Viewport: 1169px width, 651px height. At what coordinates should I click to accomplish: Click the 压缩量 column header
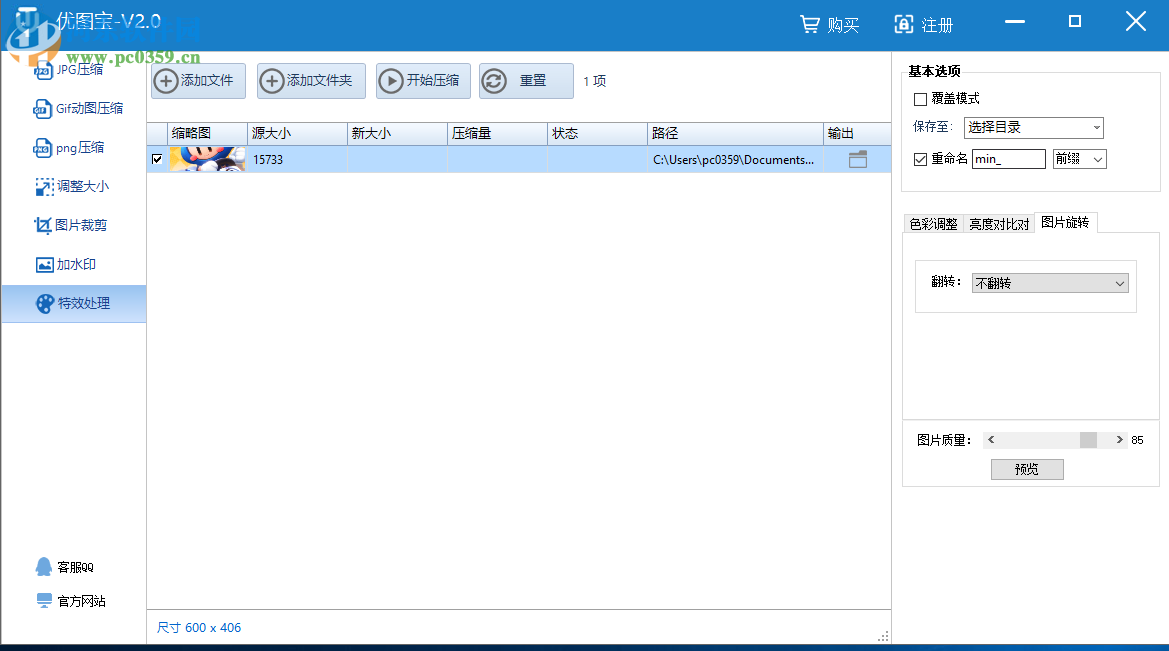(497, 133)
